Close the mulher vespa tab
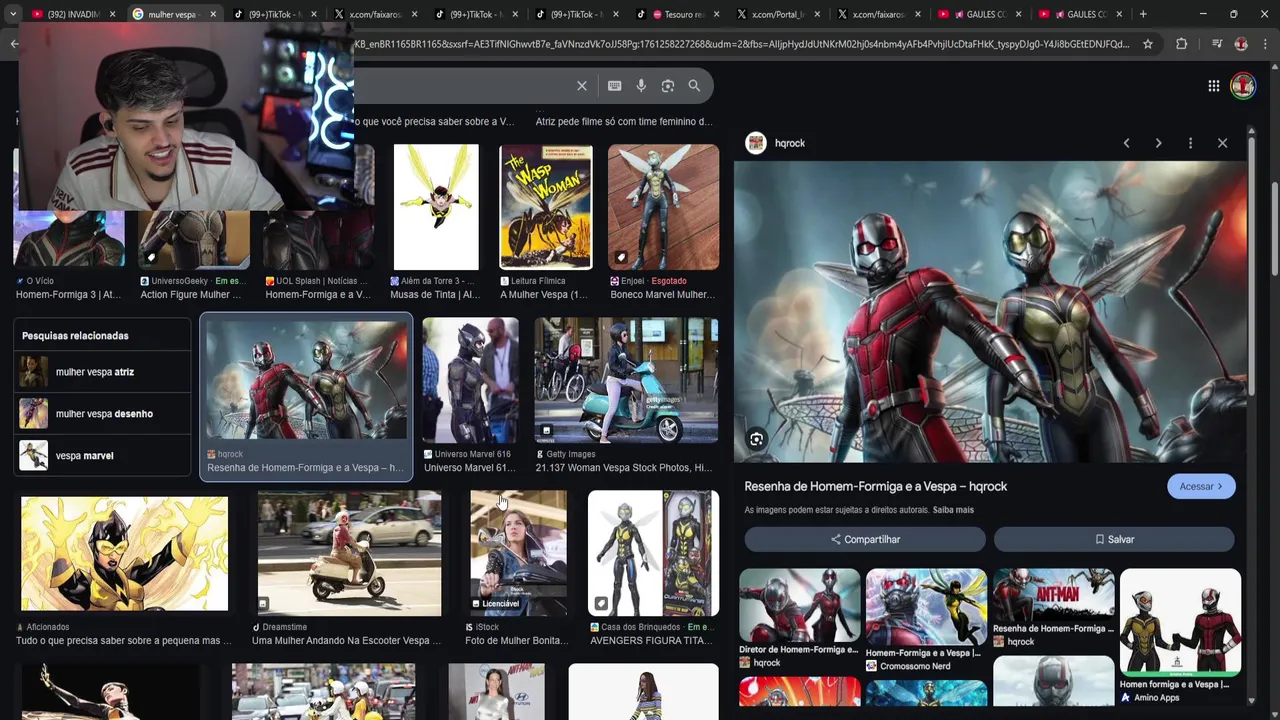Image resolution: width=1280 pixels, height=720 pixels. pos(212,14)
